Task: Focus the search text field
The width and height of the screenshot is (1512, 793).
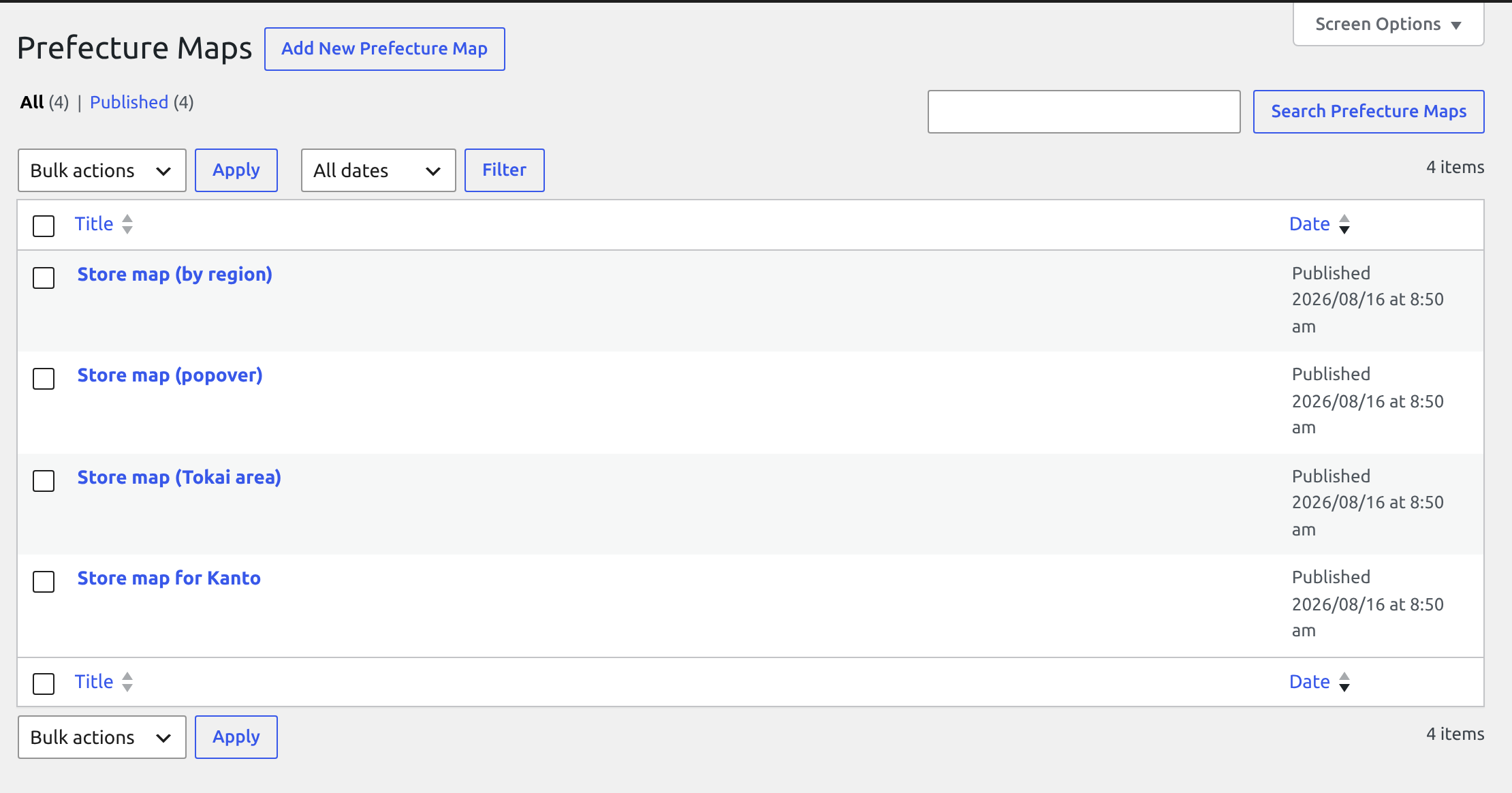Action: (1084, 112)
